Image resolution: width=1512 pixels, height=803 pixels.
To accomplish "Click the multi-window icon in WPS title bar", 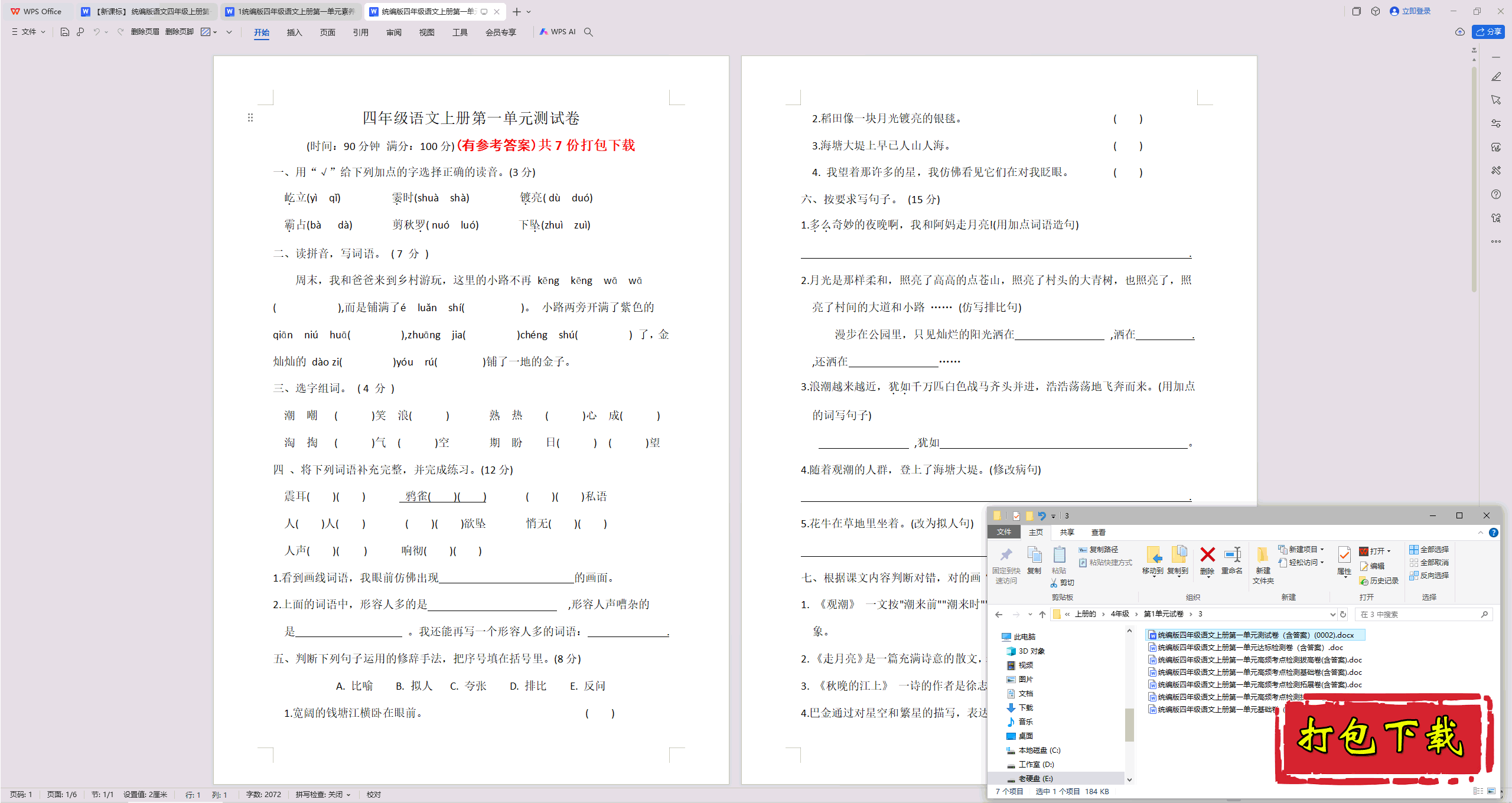I will (1357, 11).
